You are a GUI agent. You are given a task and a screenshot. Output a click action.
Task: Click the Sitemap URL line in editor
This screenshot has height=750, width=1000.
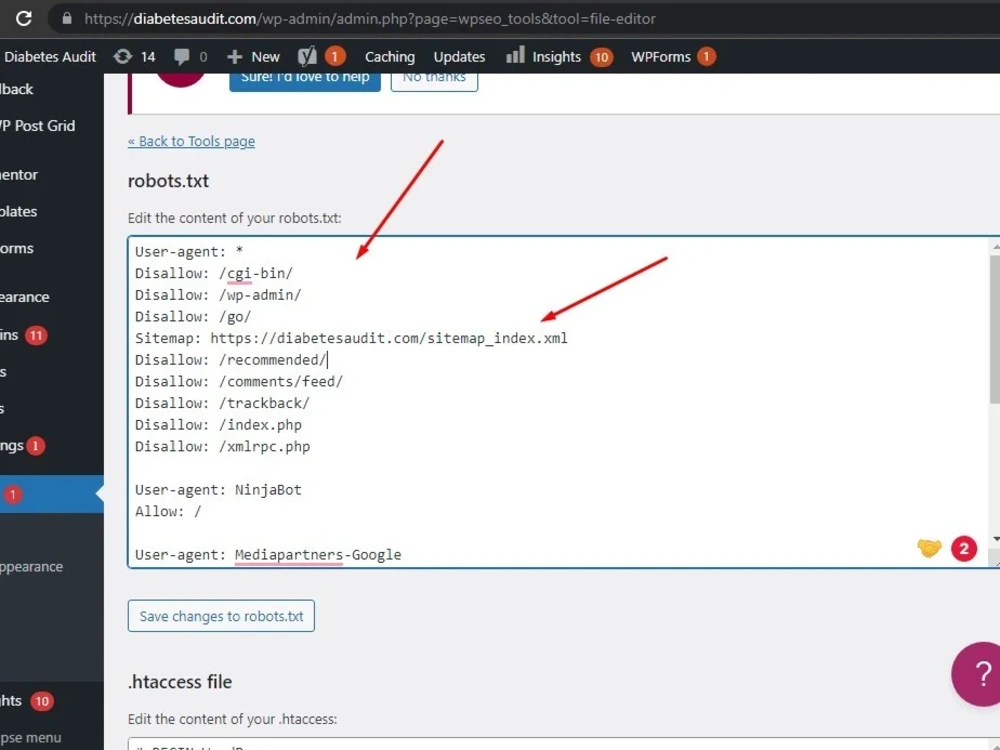point(351,338)
